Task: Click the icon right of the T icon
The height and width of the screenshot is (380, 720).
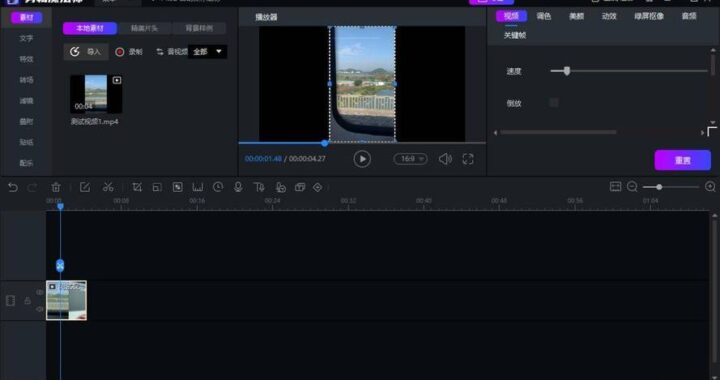Action: pyautogui.click(x=281, y=187)
